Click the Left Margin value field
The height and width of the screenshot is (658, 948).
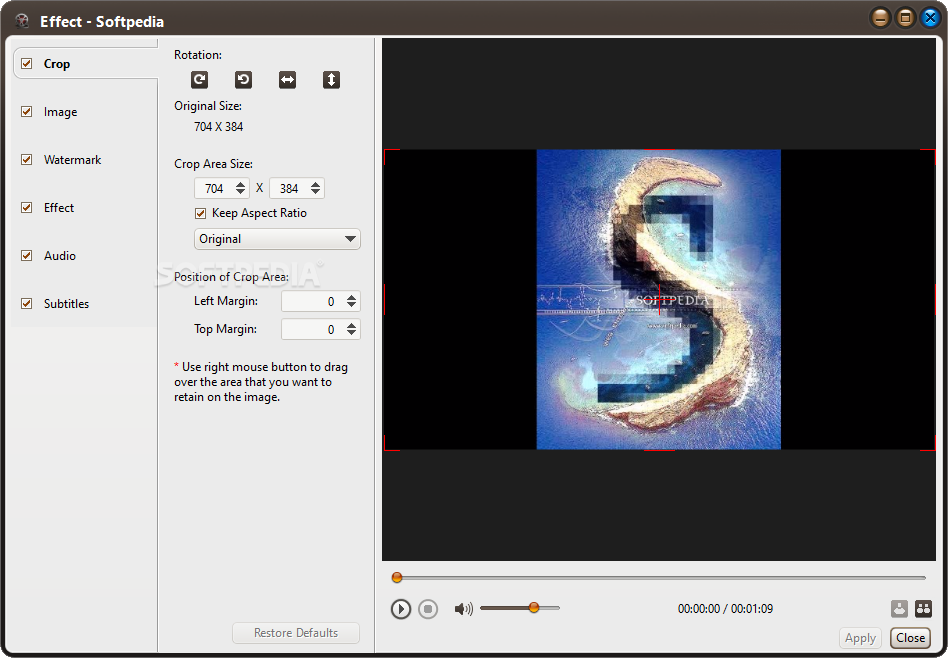[x=313, y=301]
